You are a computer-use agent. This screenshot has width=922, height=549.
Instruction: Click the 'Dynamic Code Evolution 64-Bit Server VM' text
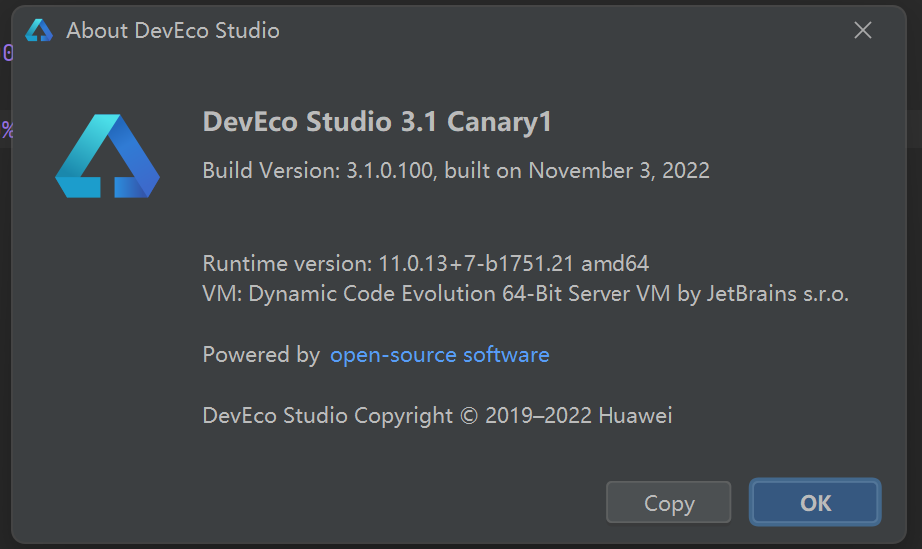[x=459, y=293]
